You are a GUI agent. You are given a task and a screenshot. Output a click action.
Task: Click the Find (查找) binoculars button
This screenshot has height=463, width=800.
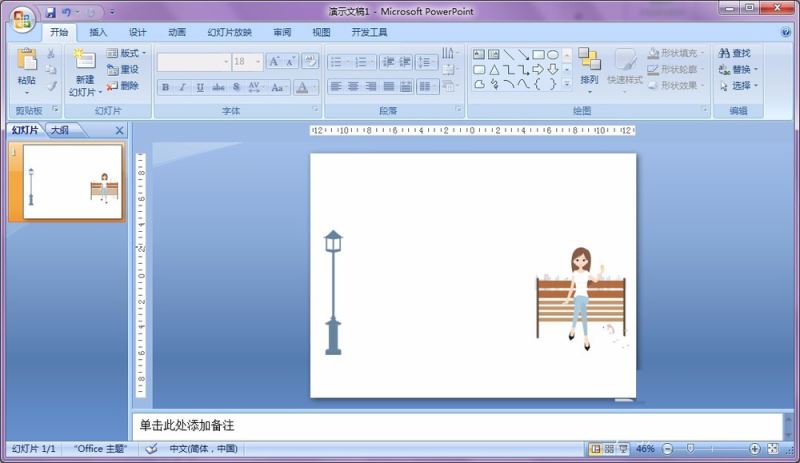point(734,53)
